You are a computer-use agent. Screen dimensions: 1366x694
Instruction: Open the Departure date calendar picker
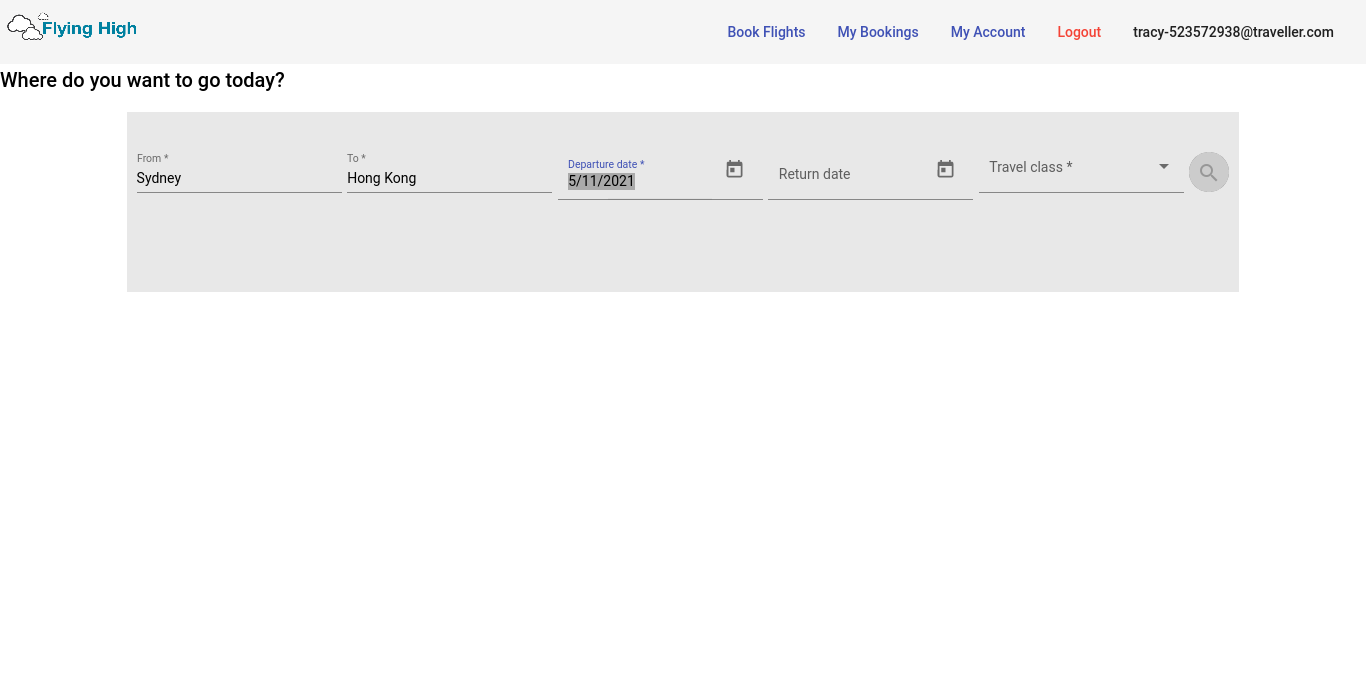pyautogui.click(x=735, y=169)
